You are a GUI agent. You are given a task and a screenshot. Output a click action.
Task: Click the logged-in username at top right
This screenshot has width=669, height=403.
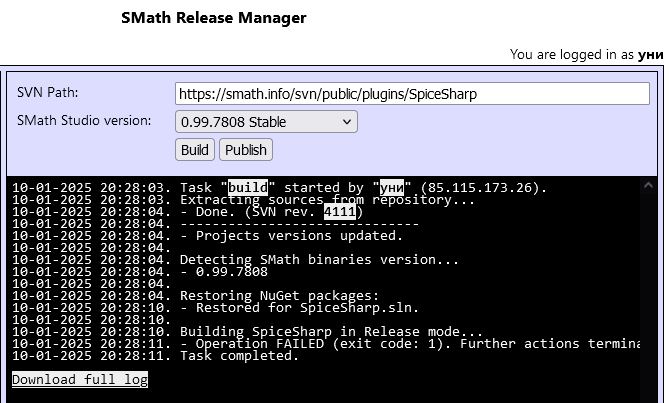(x=650, y=55)
